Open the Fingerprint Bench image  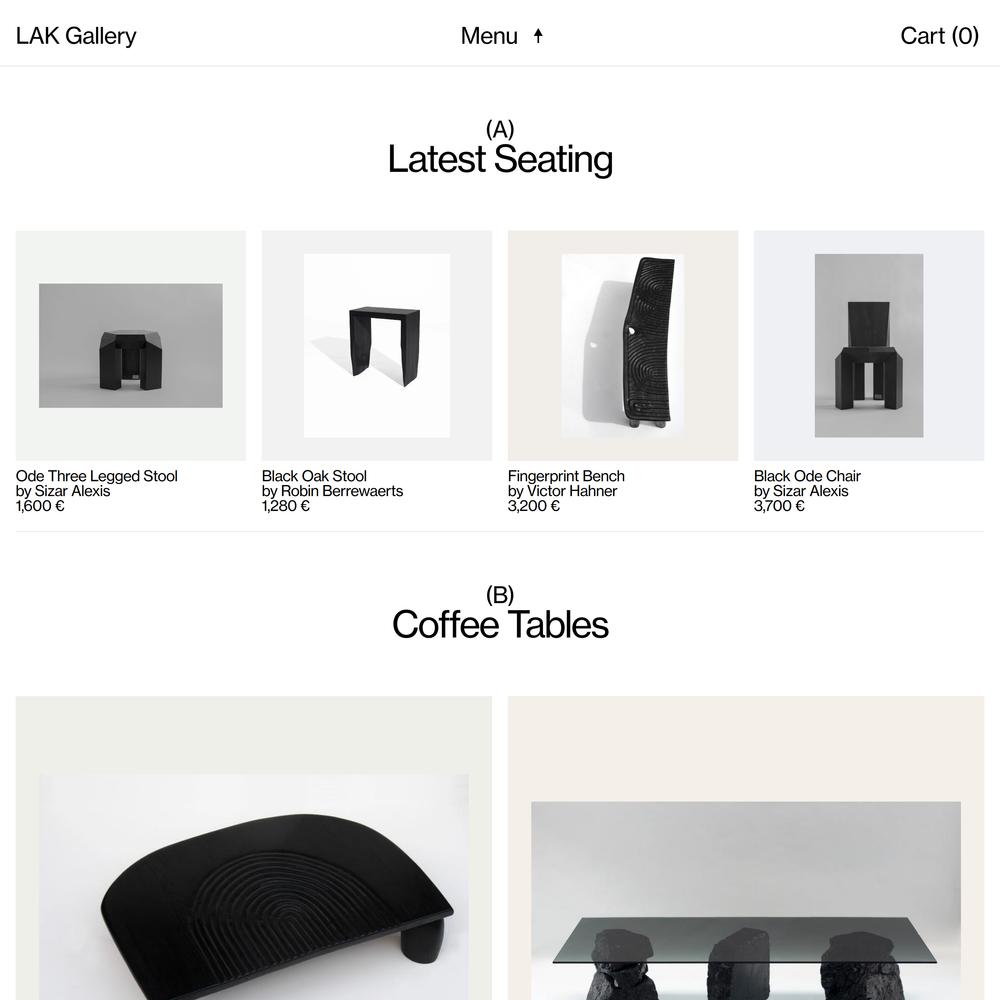[623, 346]
